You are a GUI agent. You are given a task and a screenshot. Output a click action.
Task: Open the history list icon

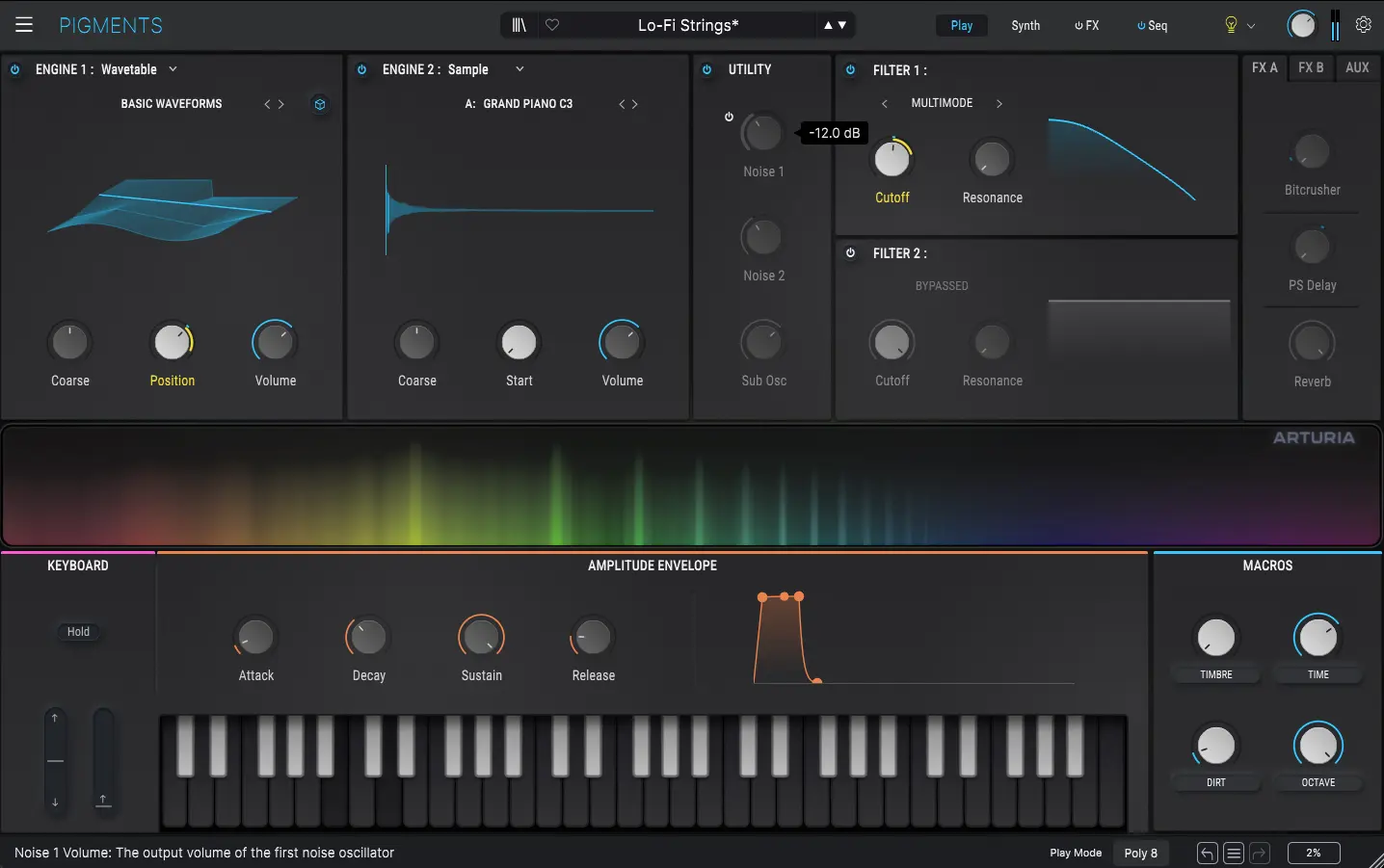click(x=1234, y=853)
